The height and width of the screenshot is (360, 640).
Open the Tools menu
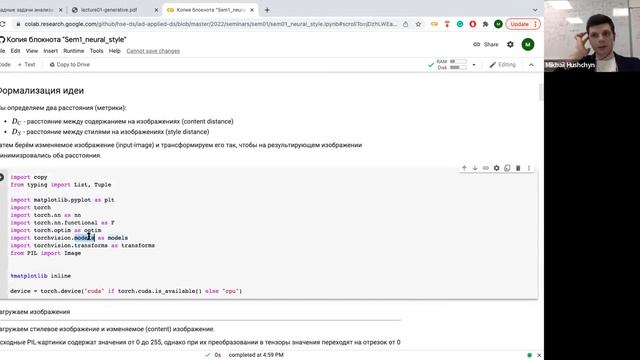pyautogui.click(x=96, y=51)
